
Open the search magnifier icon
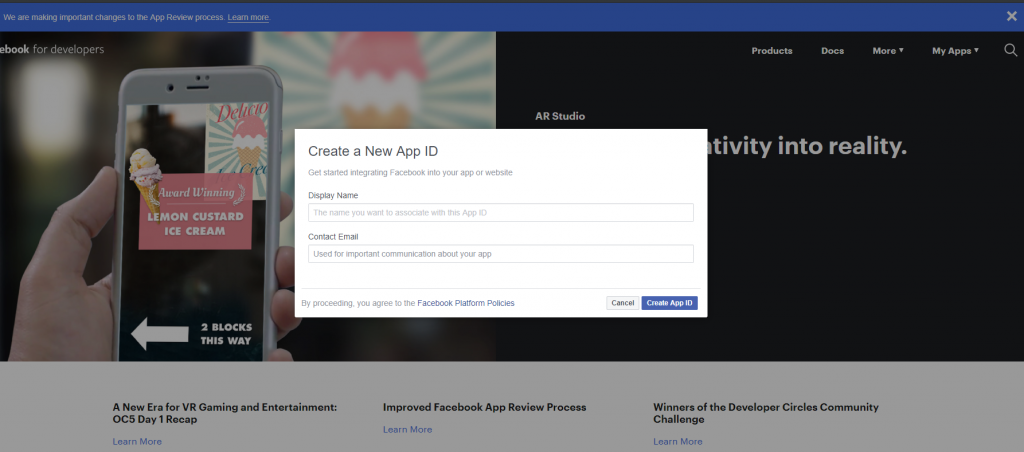[1010, 50]
